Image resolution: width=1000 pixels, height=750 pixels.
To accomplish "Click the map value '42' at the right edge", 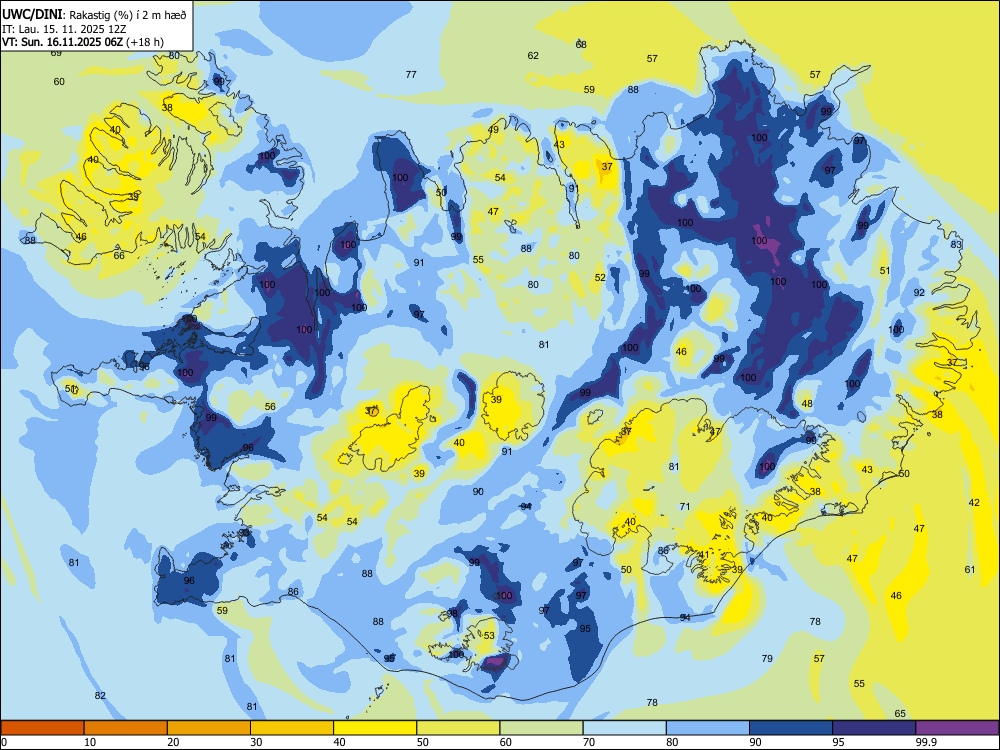I will coord(974,503).
